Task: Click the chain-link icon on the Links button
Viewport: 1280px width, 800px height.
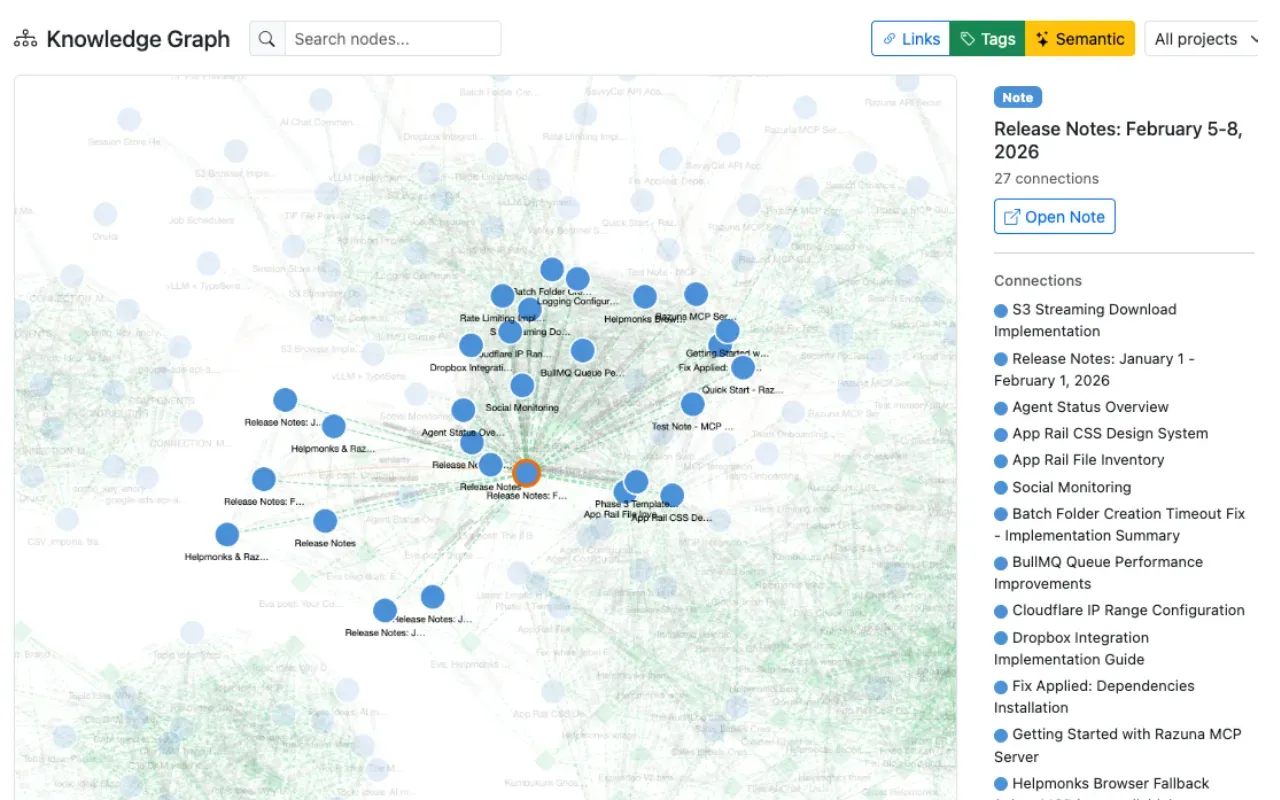Action: pos(889,38)
